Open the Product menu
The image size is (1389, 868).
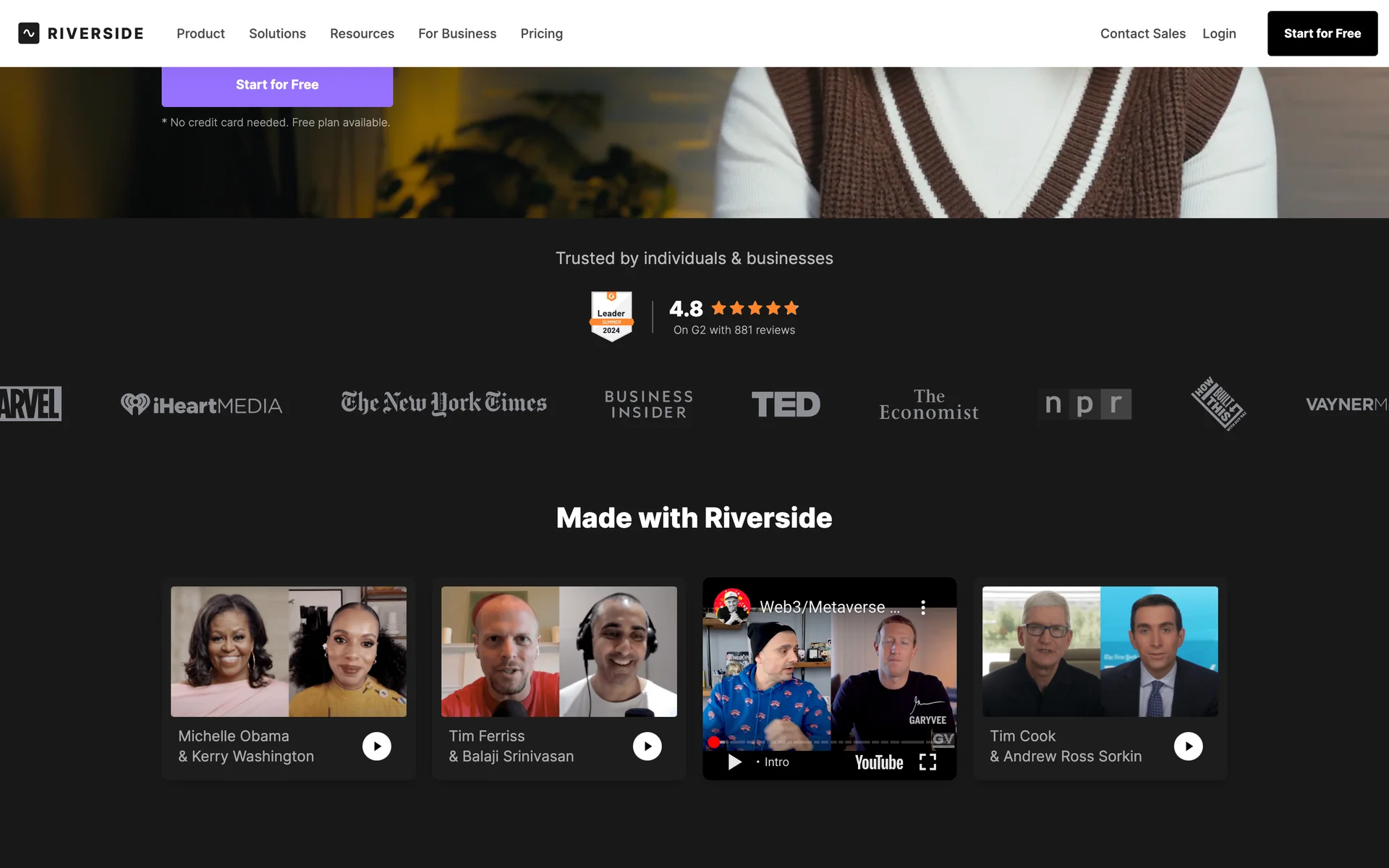coord(200,33)
